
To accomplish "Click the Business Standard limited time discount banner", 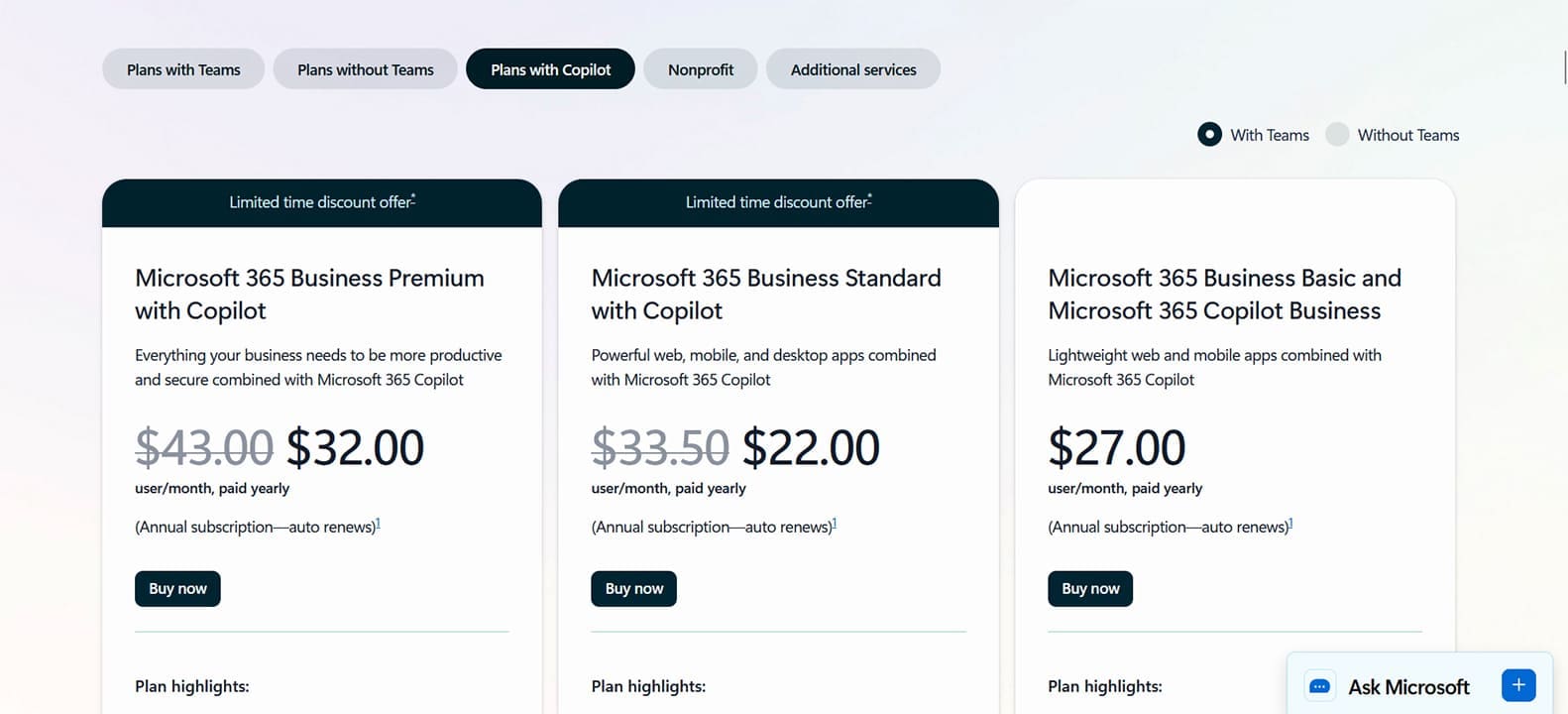I will 778,203.
